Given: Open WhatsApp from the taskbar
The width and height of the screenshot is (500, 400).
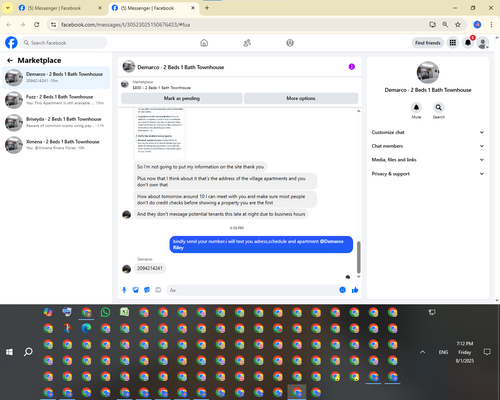Looking at the screenshot, I should pyautogui.click(x=105, y=312).
